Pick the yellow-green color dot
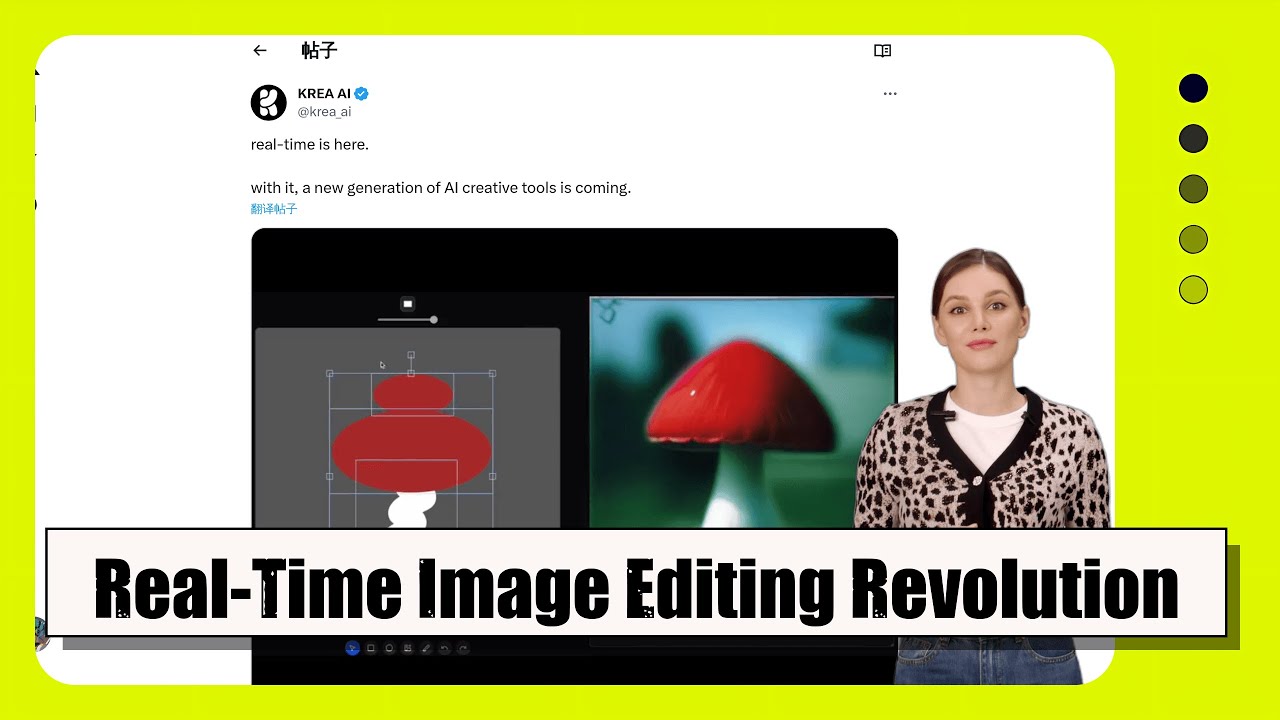1280x720 pixels. [1193, 290]
